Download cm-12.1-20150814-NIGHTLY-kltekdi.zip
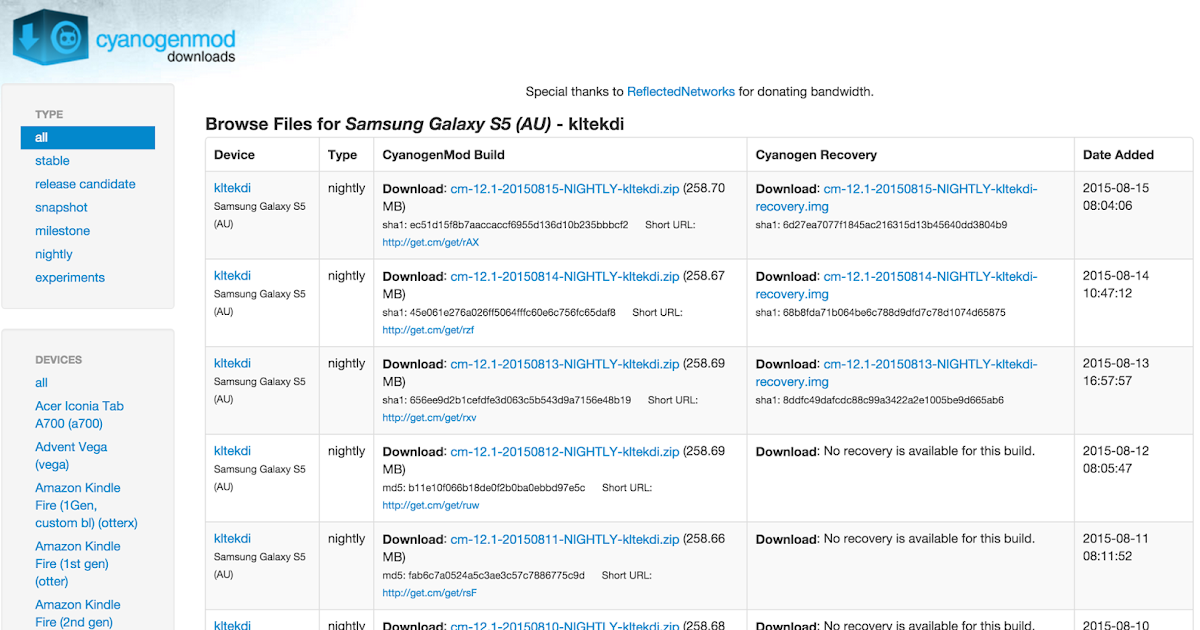 tap(565, 276)
